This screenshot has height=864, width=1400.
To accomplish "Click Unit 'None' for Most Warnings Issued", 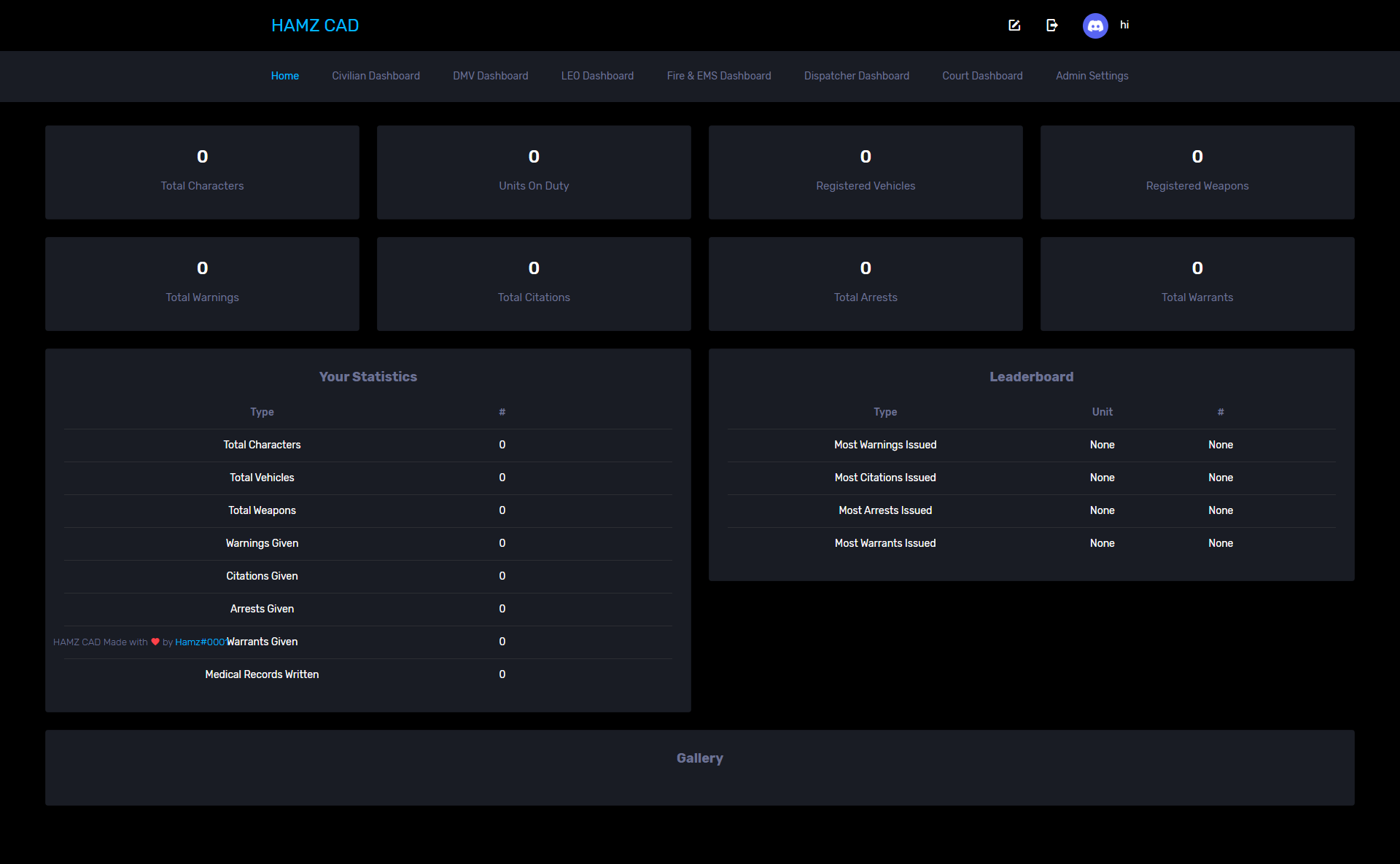I will pos(1102,445).
